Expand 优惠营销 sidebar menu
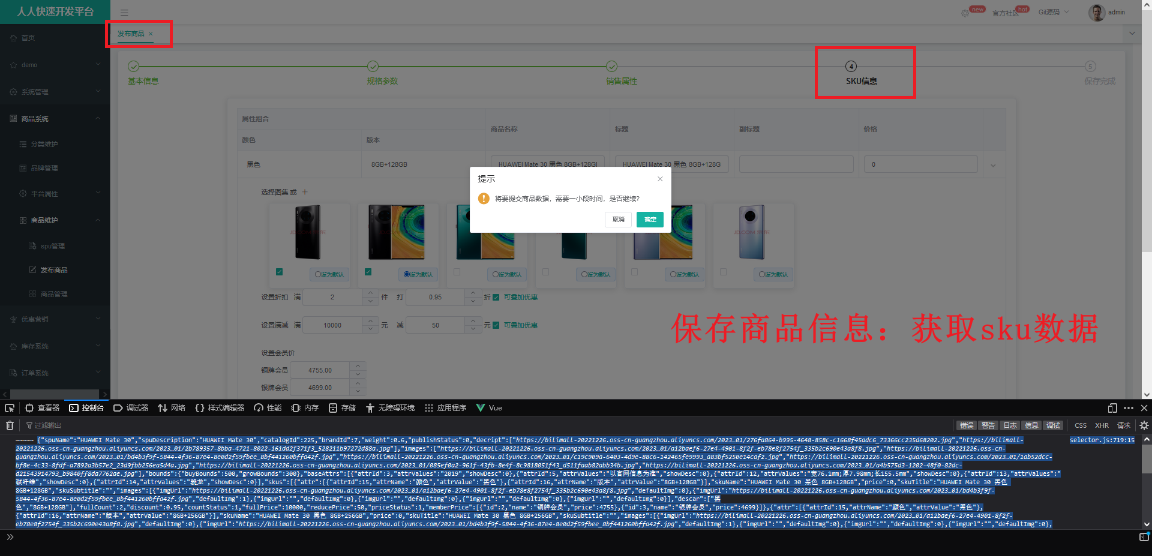 55,319
